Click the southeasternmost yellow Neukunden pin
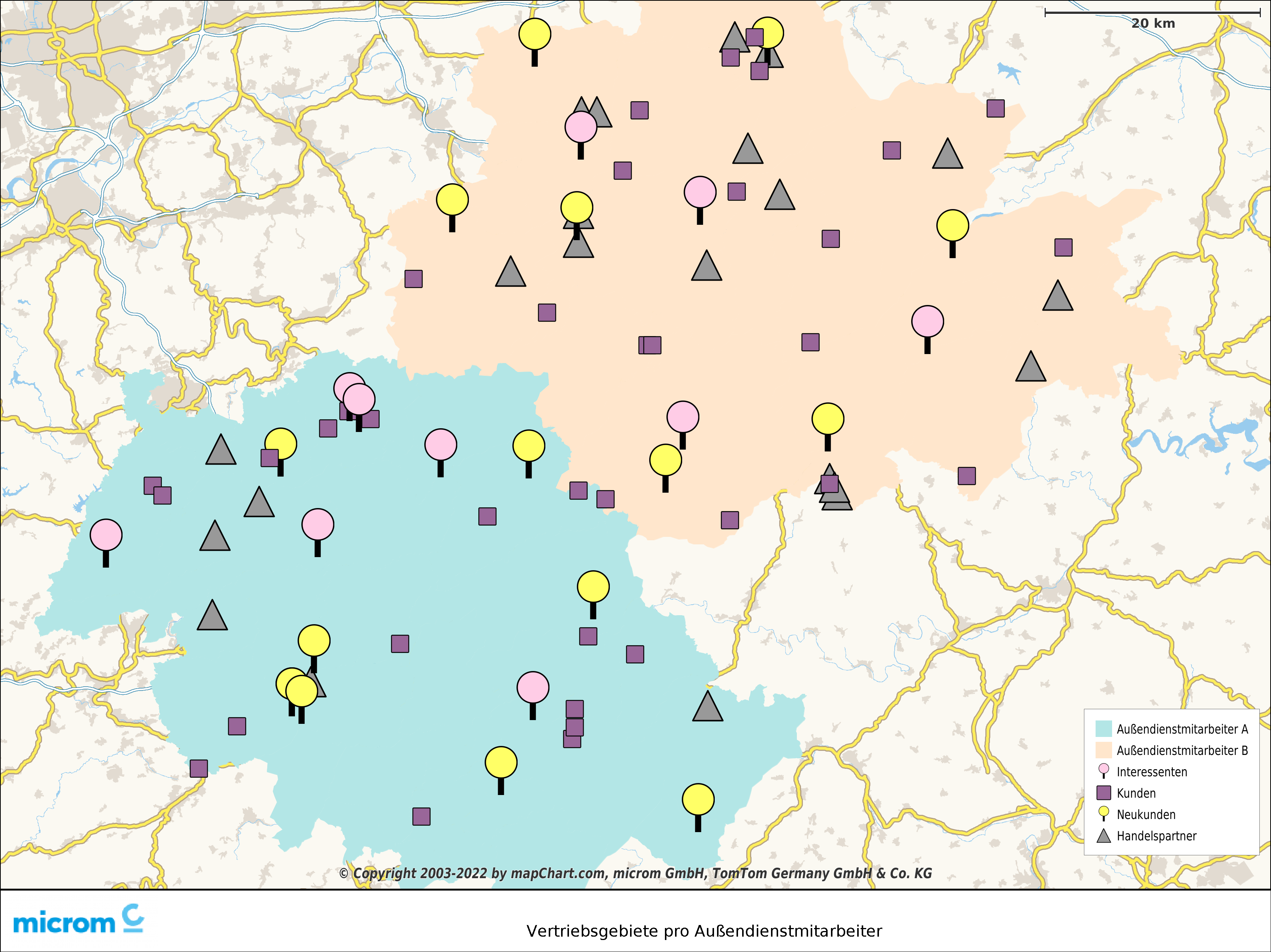This screenshot has height=952, width=1271. tap(698, 807)
